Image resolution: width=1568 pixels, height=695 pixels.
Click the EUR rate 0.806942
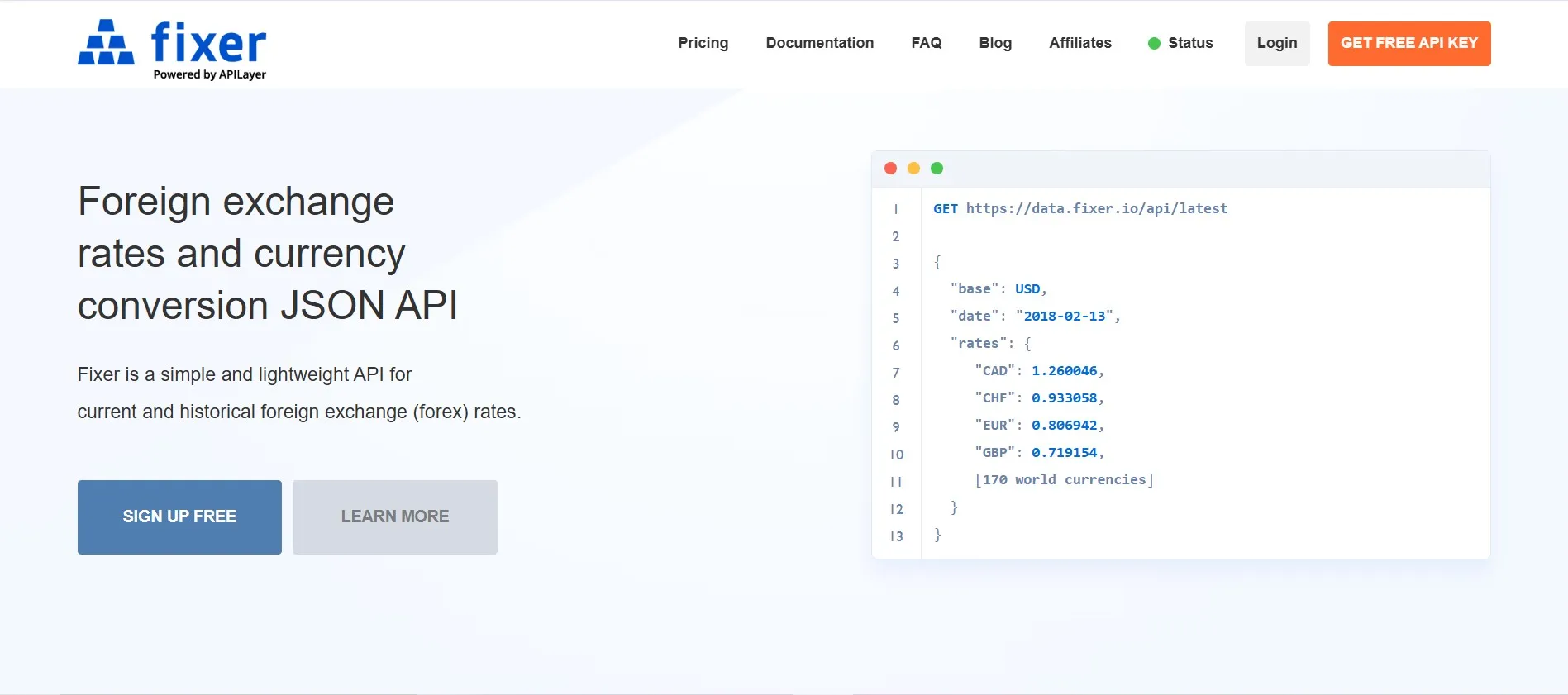click(x=1064, y=426)
